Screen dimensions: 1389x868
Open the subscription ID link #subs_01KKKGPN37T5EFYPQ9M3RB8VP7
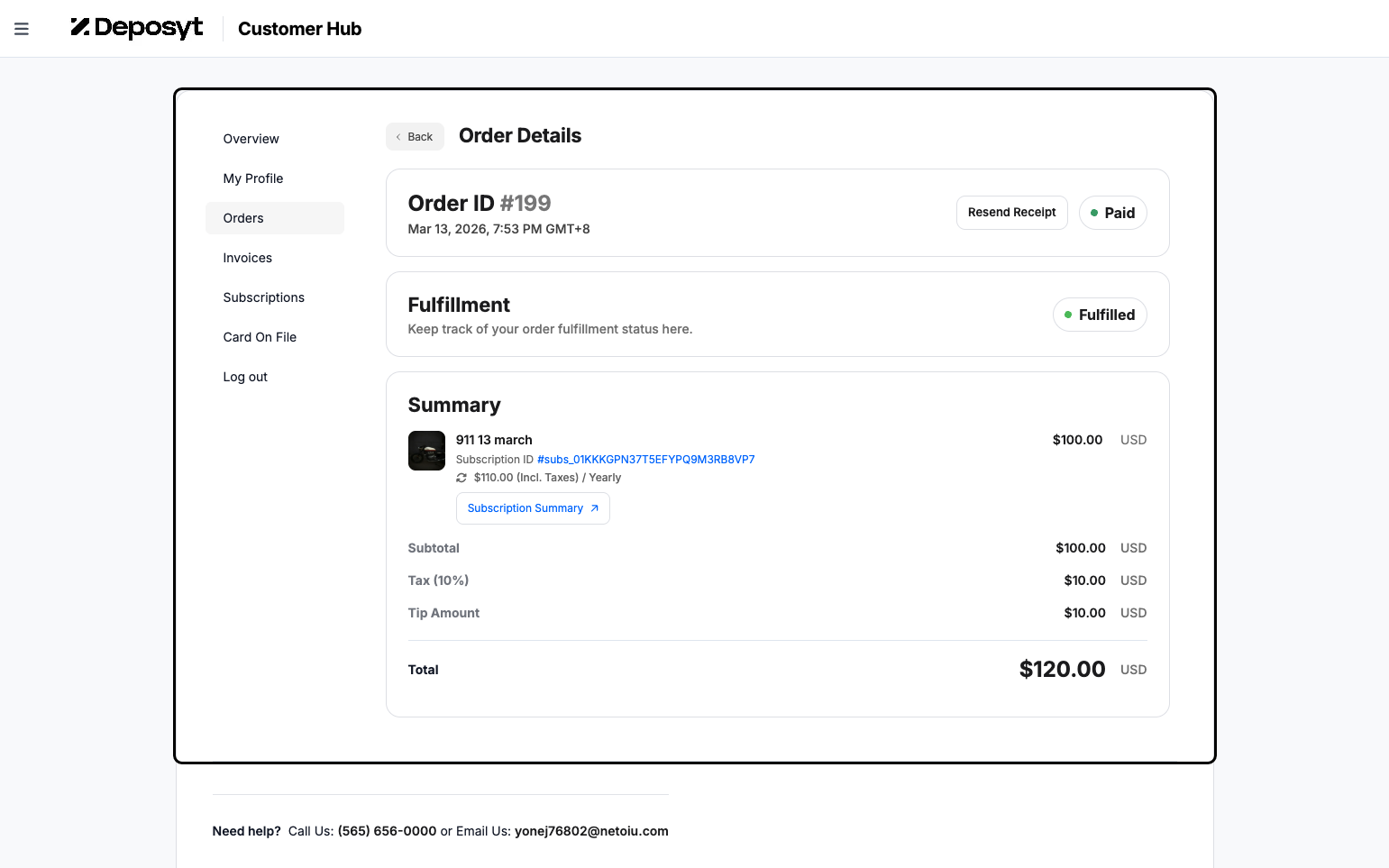click(645, 460)
